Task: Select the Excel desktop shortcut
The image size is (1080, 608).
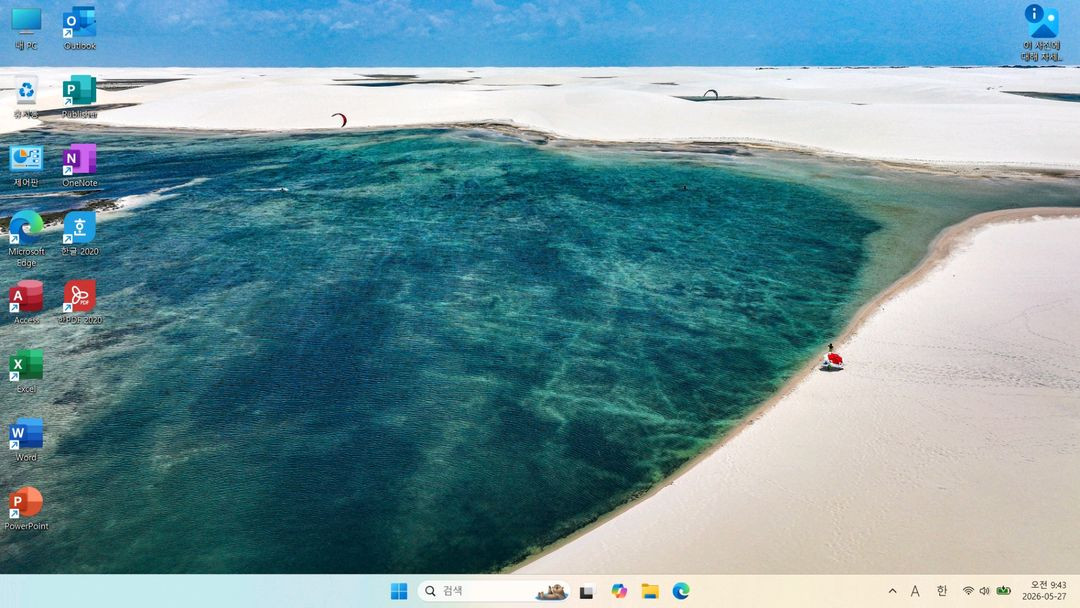Action: pyautogui.click(x=26, y=371)
